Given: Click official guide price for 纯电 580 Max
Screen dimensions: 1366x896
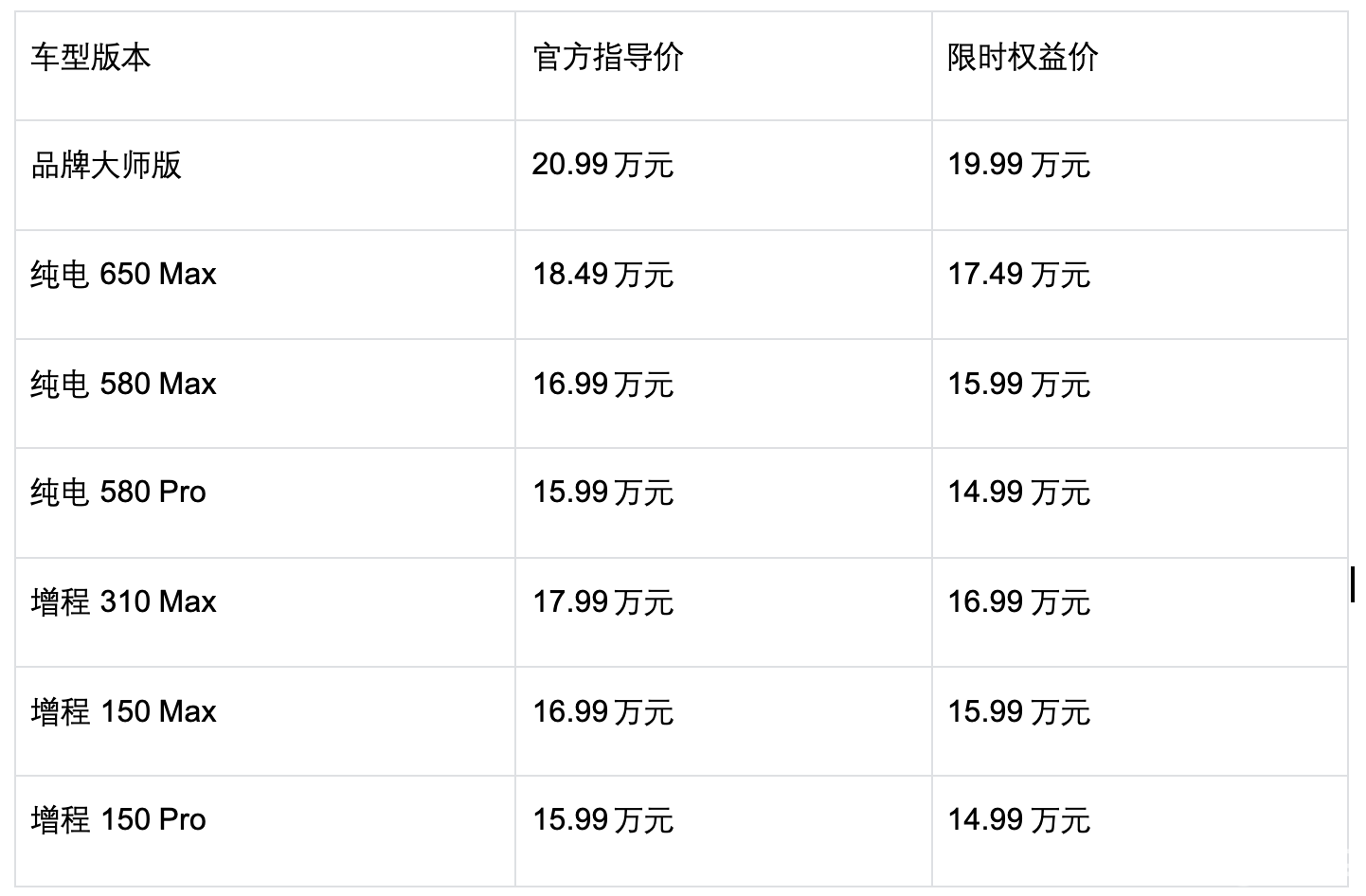Looking at the screenshot, I should [x=602, y=385].
